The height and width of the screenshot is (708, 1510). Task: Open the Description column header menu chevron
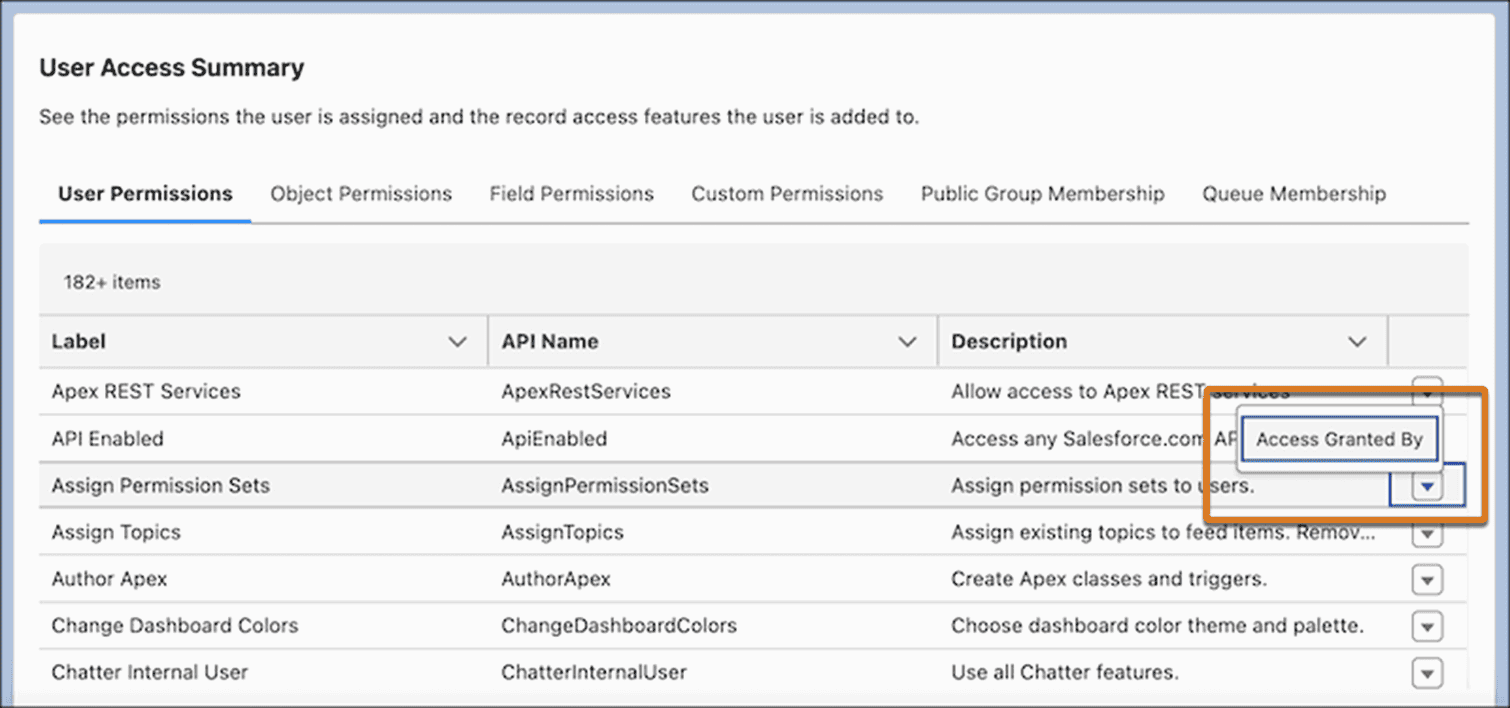1357,342
